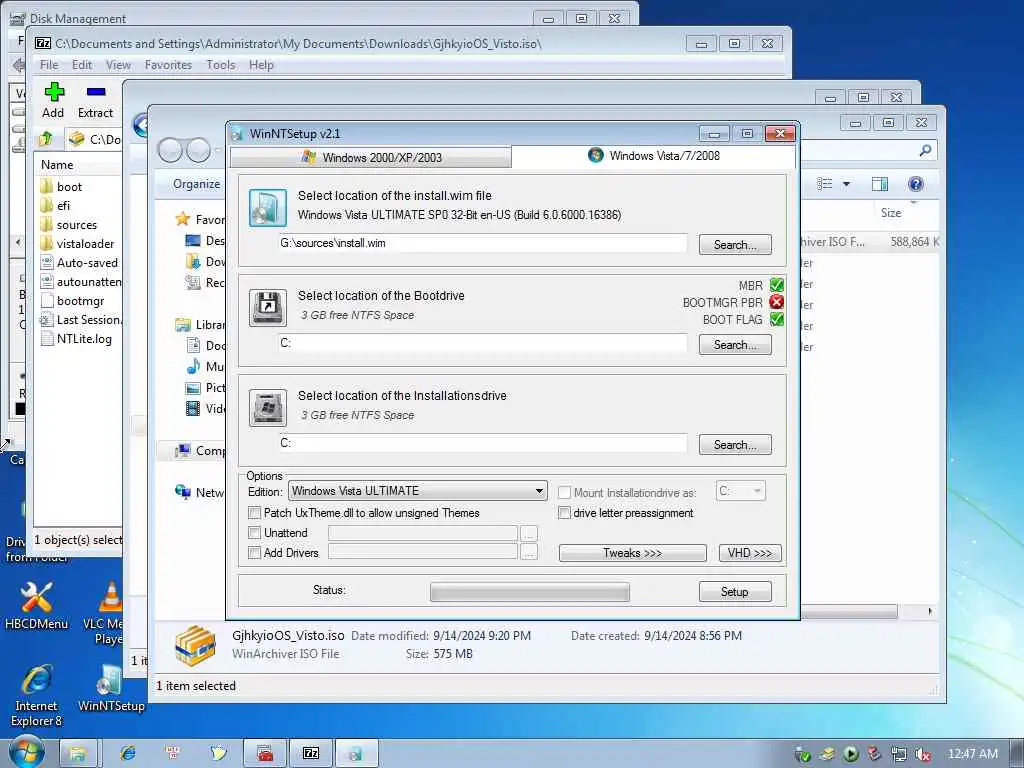1024x768 pixels.
Task: Enable Patch UxTheme.dll checkbox
Action: click(x=255, y=513)
